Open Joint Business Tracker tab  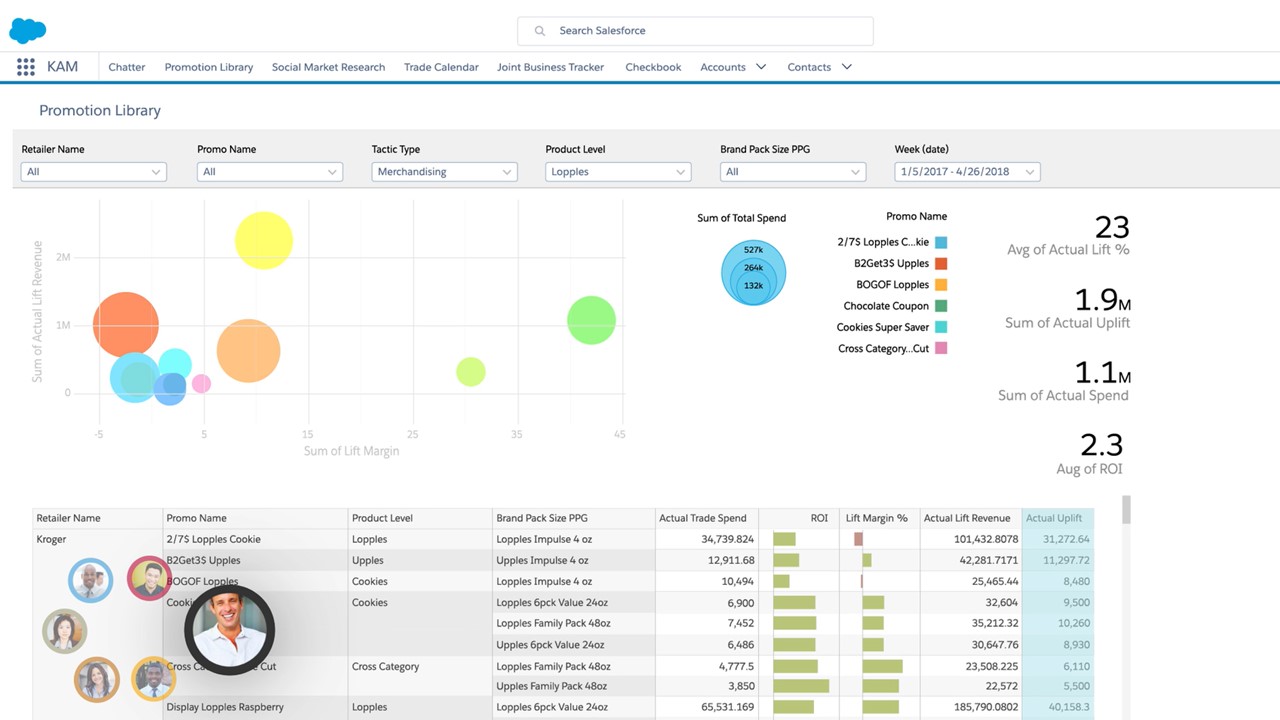pyautogui.click(x=551, y=67)
